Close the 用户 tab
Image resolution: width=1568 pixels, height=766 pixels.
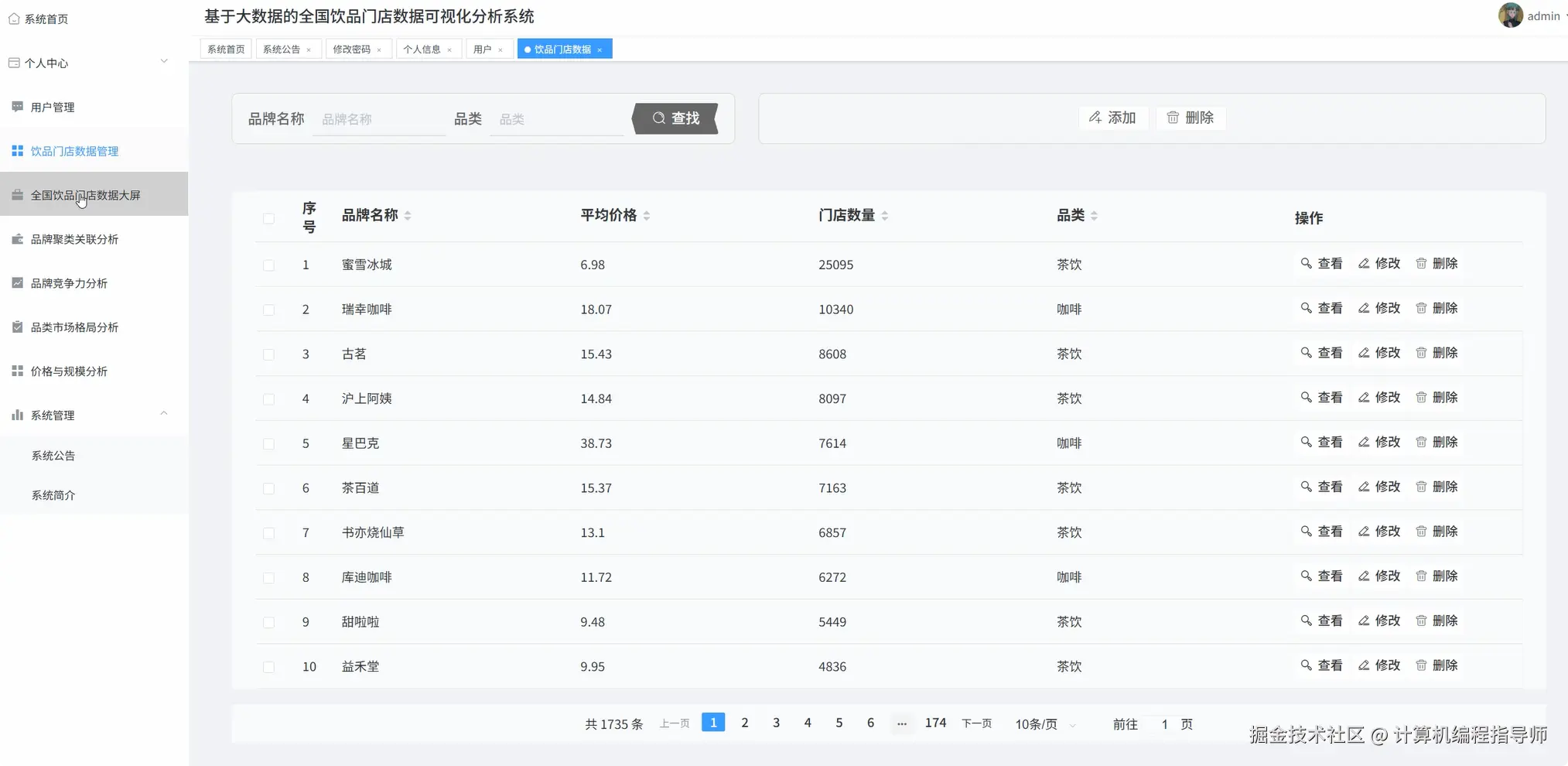tap(501, 49)
